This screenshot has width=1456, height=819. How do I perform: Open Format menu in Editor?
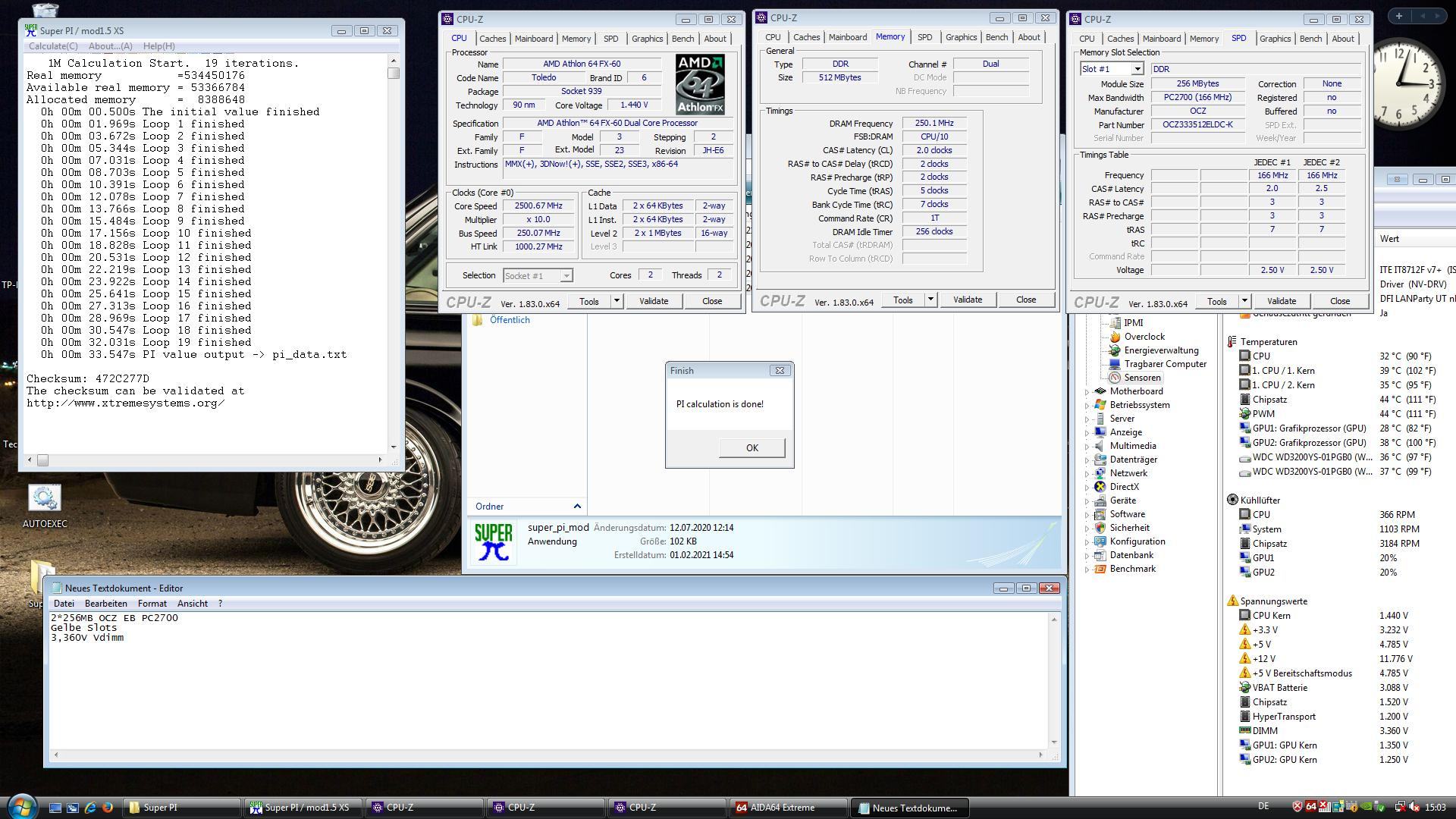tap(152, 604)
